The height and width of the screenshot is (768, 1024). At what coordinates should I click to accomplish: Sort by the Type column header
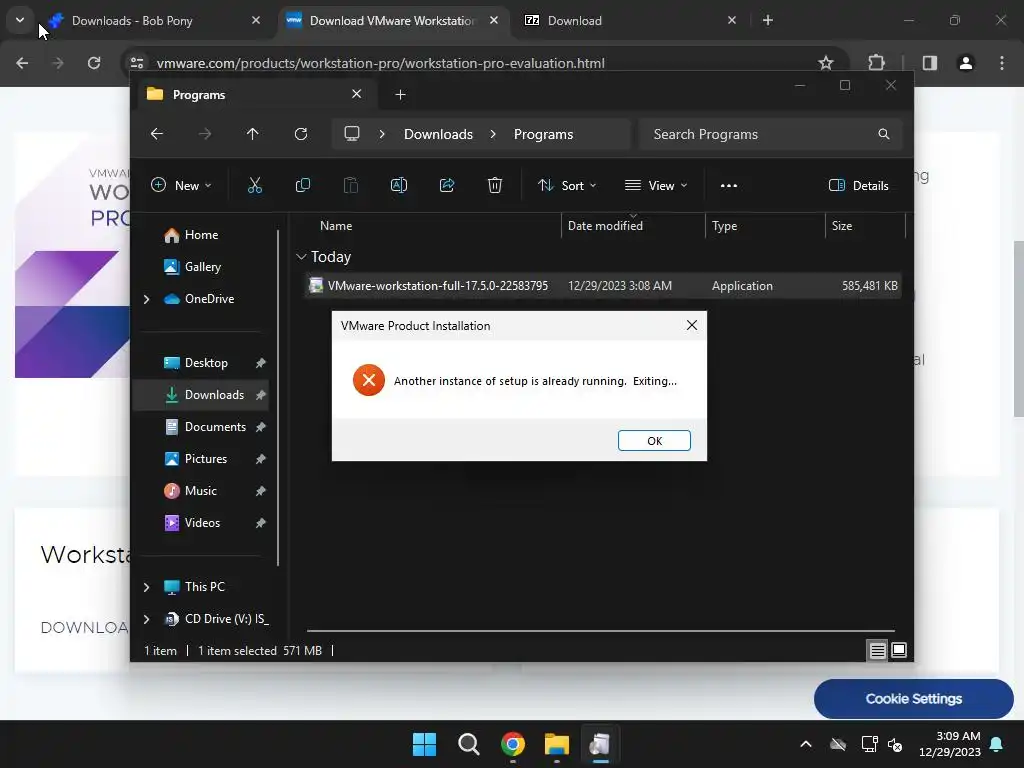(765, 226)
